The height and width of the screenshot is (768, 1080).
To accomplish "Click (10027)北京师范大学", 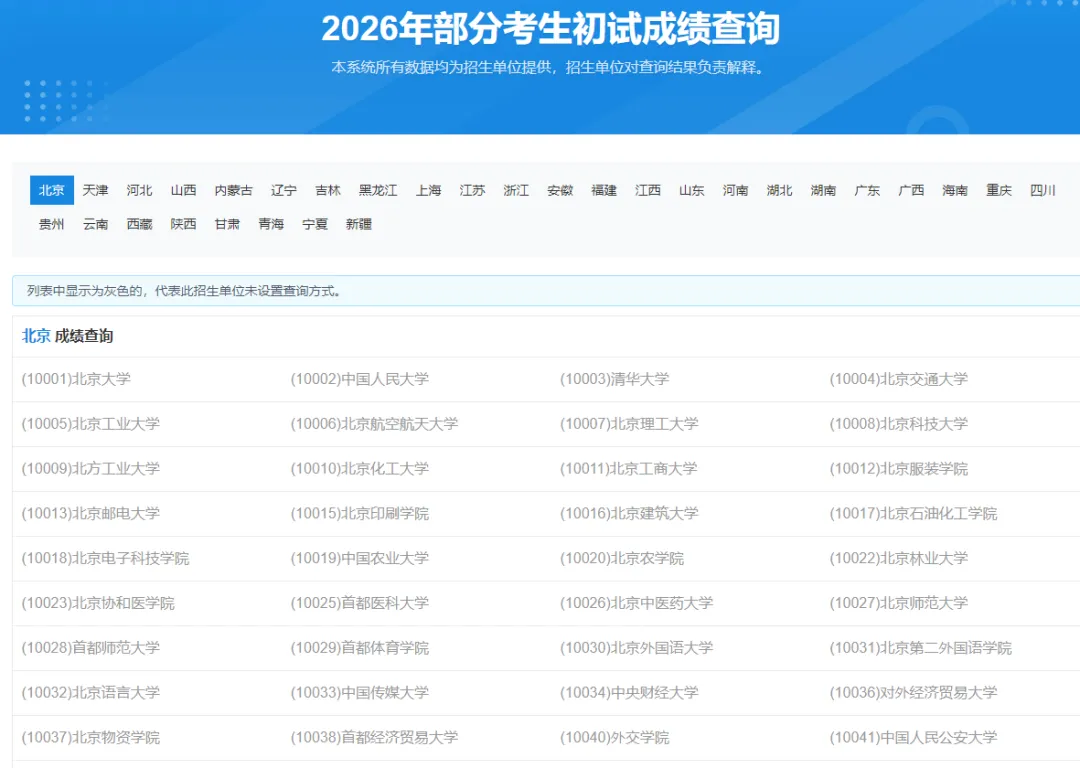I will point(898,603).
